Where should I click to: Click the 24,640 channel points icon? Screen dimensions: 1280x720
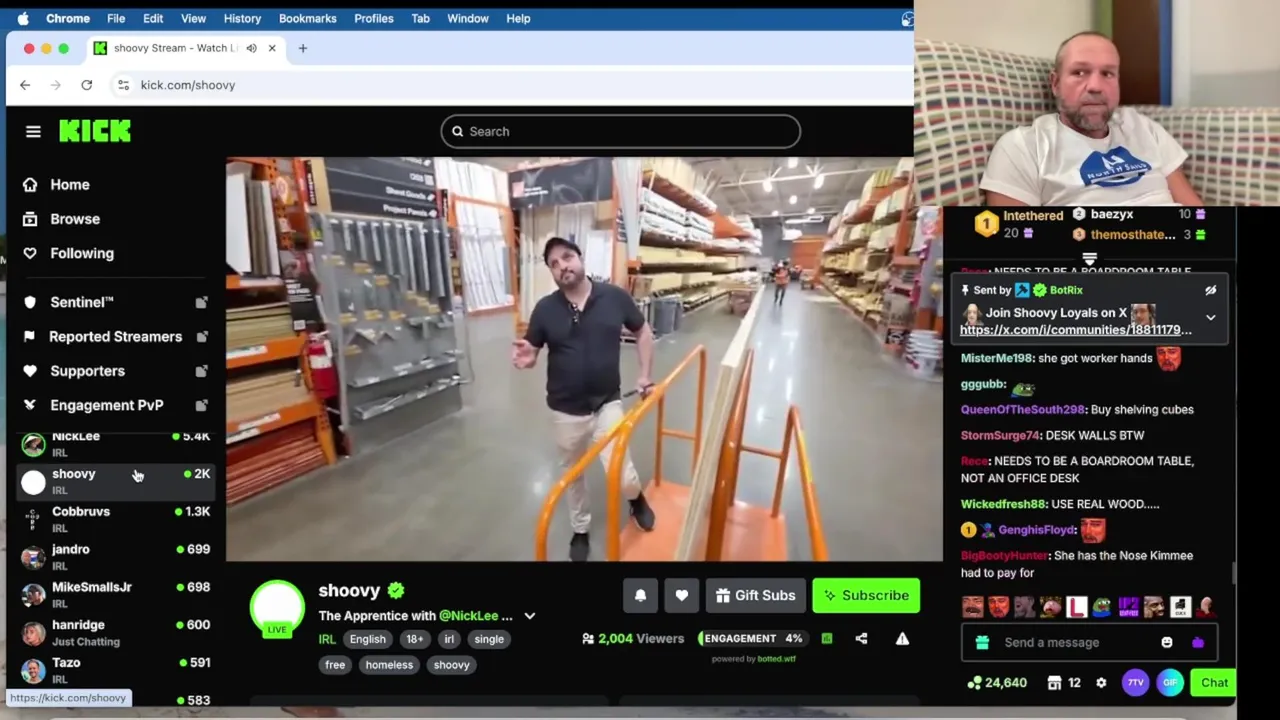click(x=997, y=683)
